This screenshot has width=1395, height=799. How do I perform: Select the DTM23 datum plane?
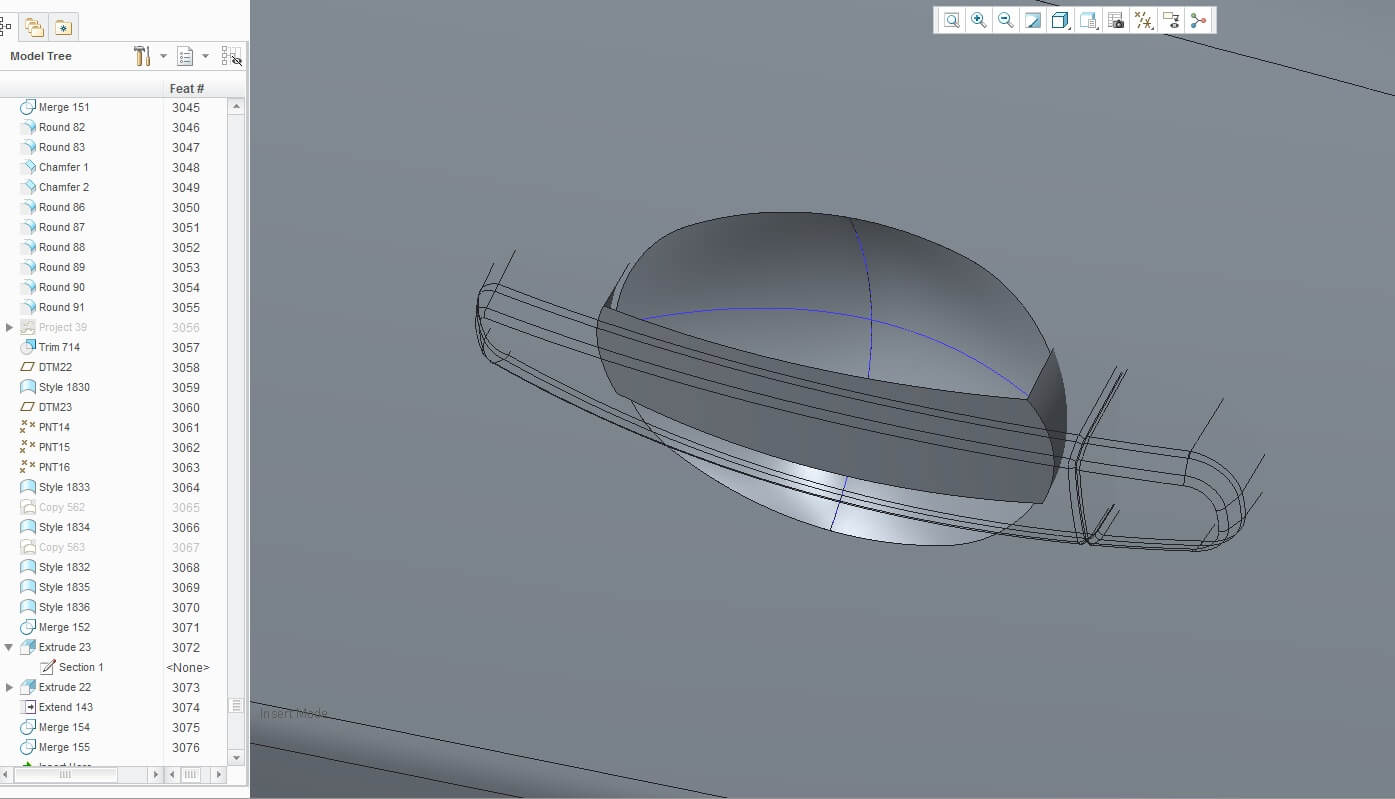pyautogui.click(x=55, y=407)
